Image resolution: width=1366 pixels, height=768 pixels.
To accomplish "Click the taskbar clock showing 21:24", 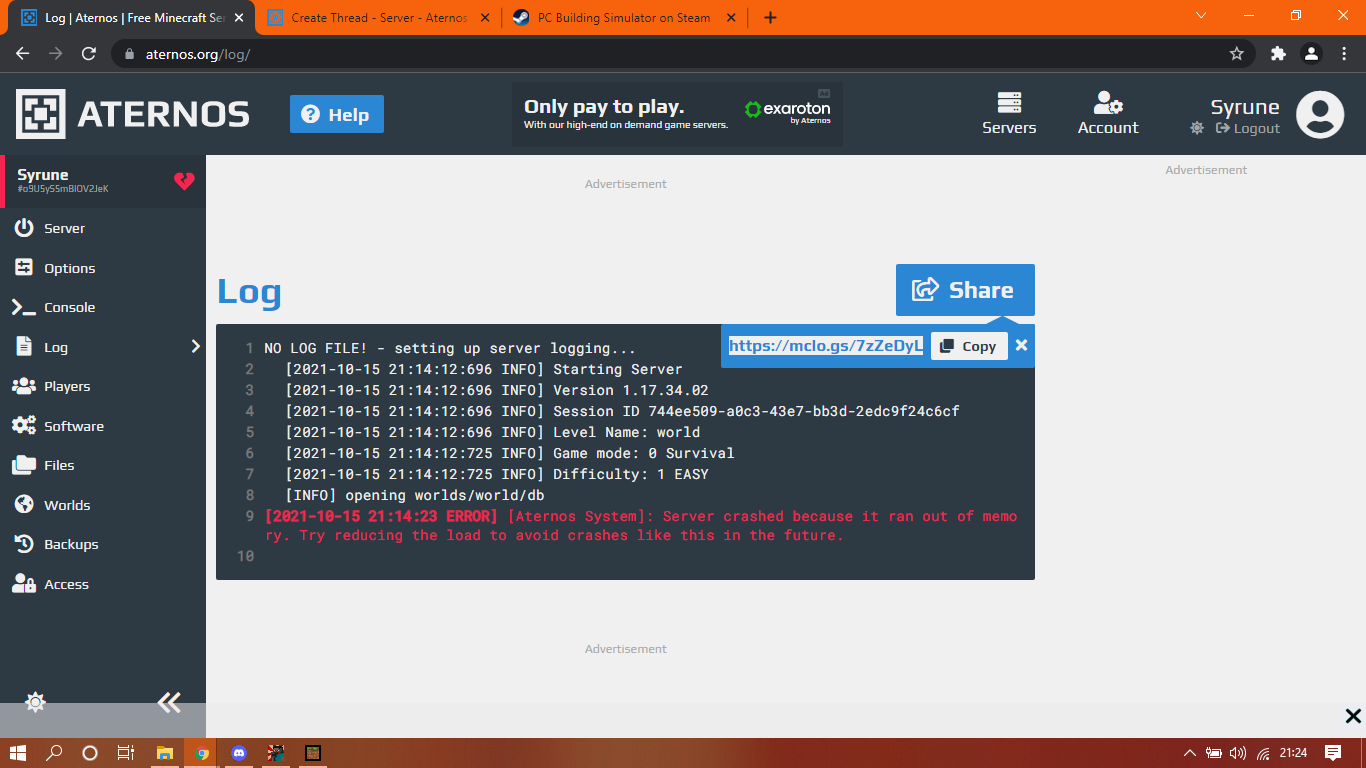I will (1293, 753).
